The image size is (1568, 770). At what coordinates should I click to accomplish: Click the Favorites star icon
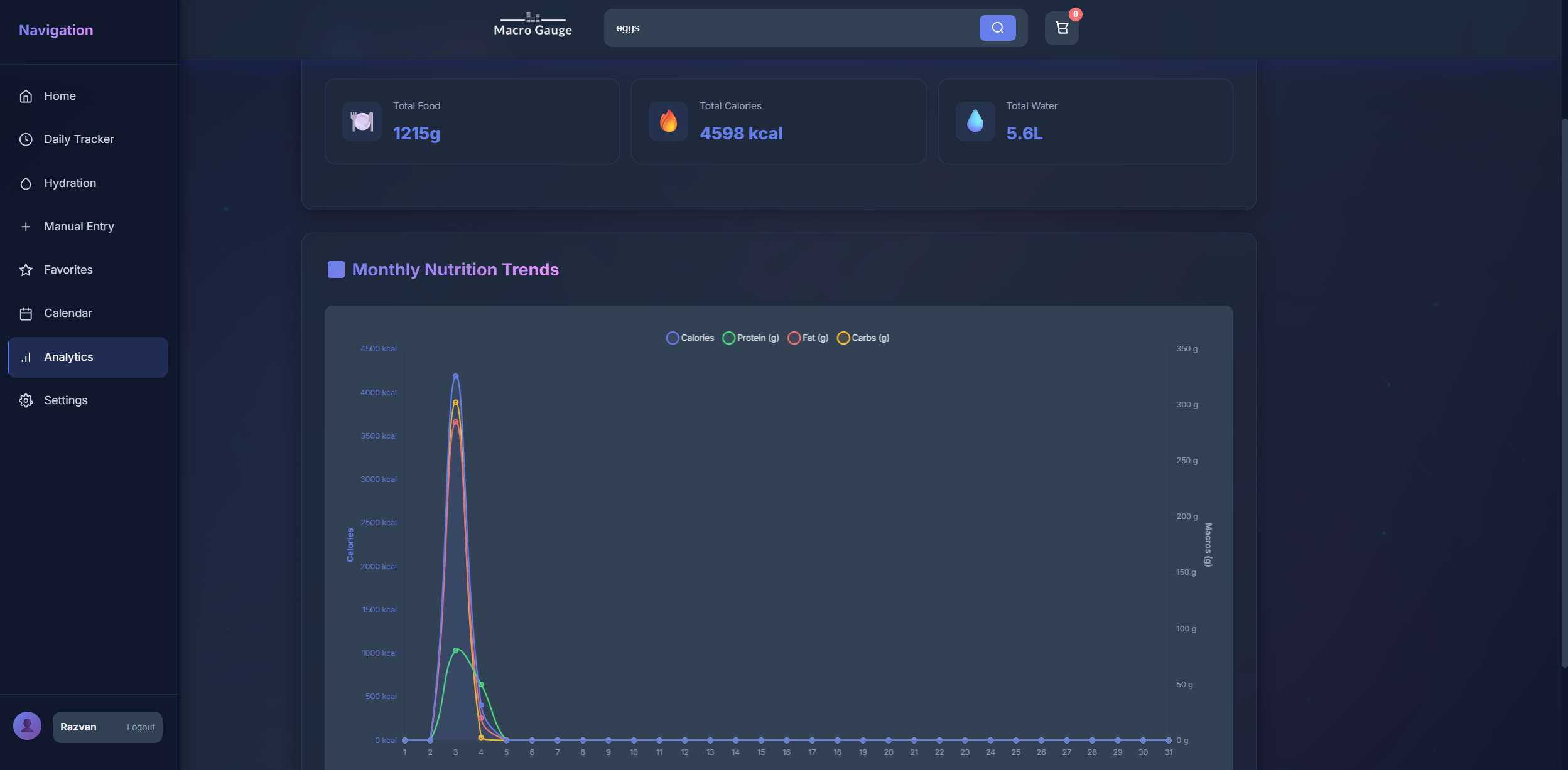(x=26, y=270)
